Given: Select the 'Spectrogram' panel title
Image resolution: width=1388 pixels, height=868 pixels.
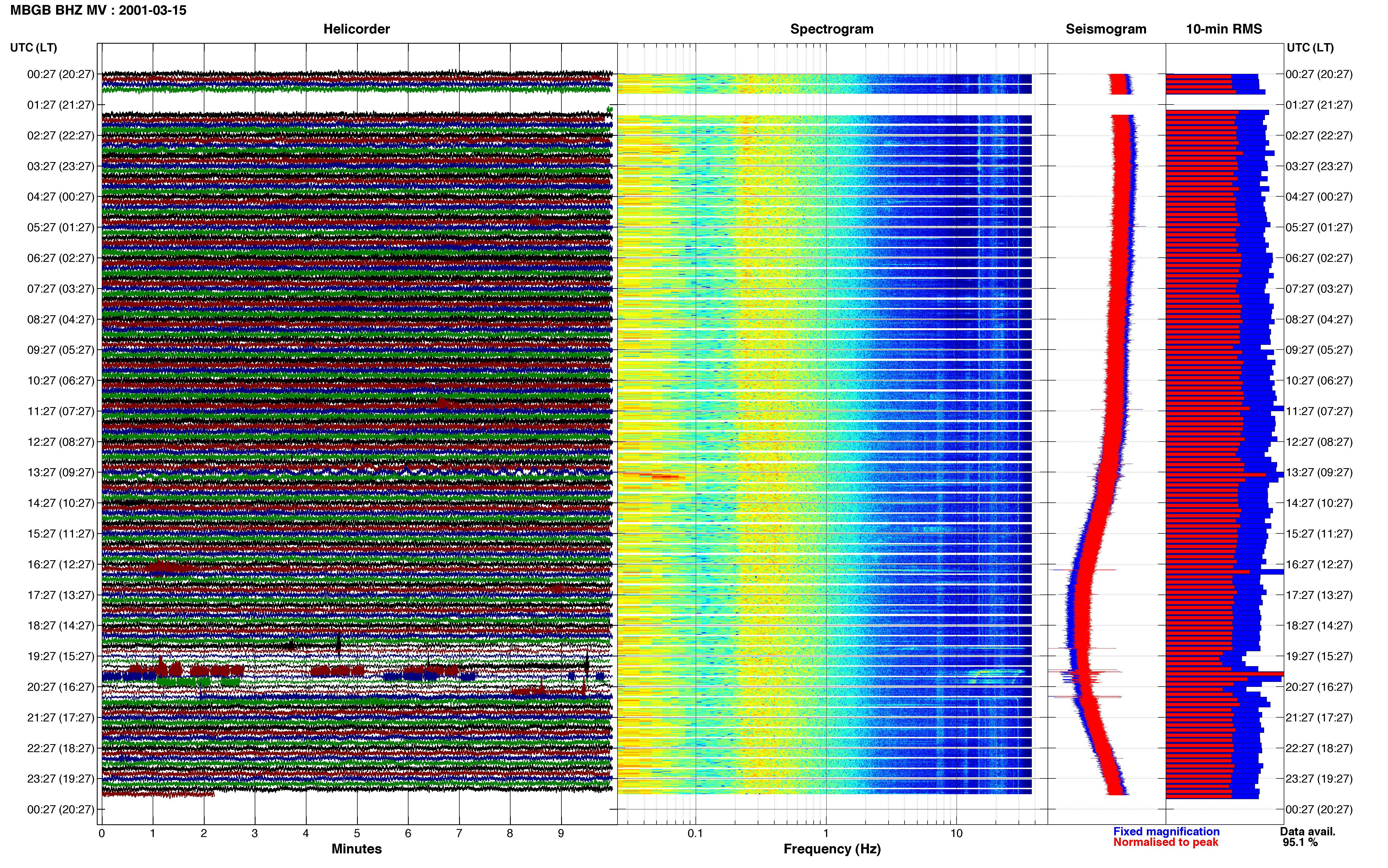Looking at the screenshot, I should pos(832,29).
